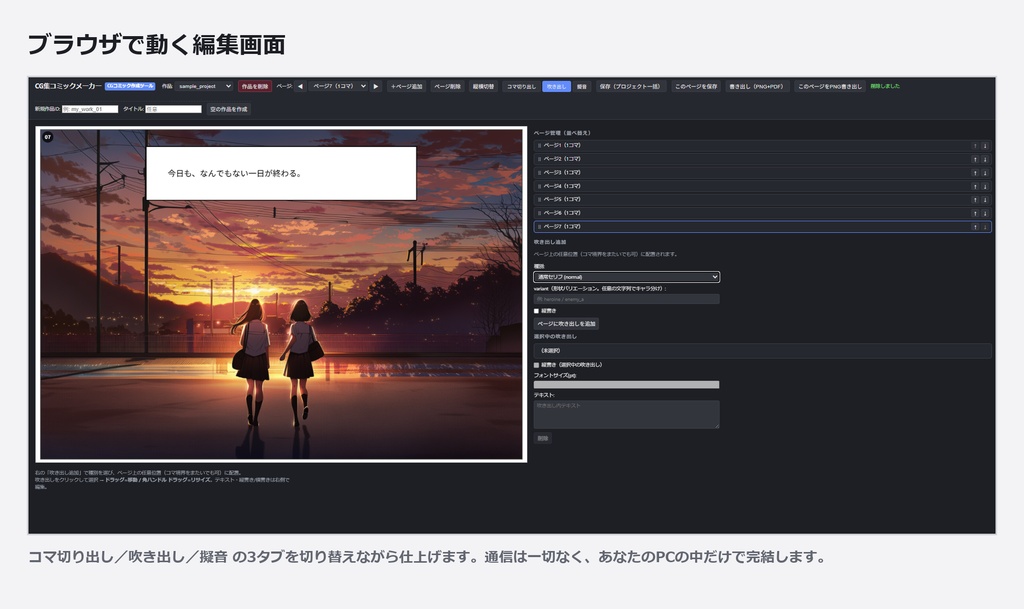
Task: Click the 空の作品を作成 button
Action: point(229,109)
